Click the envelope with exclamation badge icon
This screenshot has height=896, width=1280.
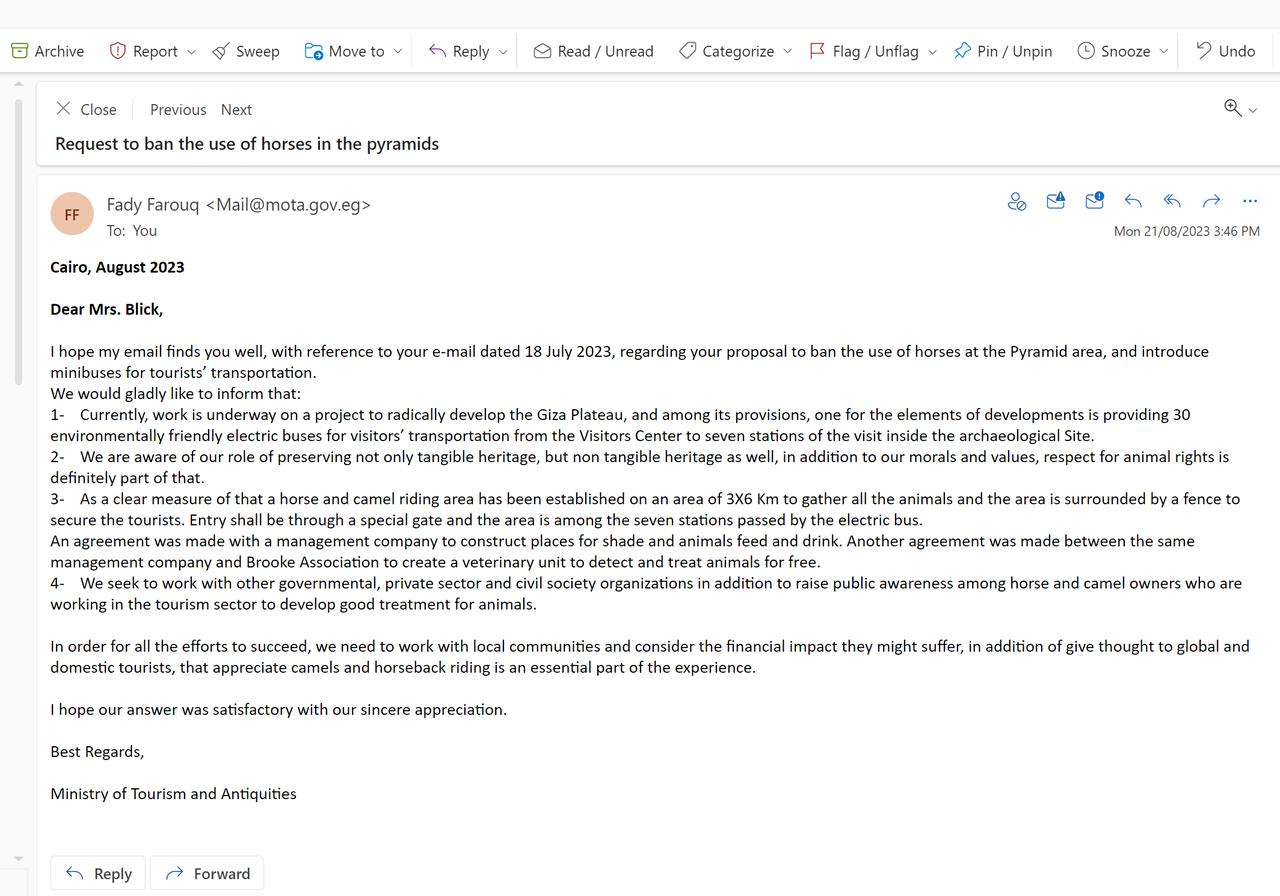point(1094,201)
